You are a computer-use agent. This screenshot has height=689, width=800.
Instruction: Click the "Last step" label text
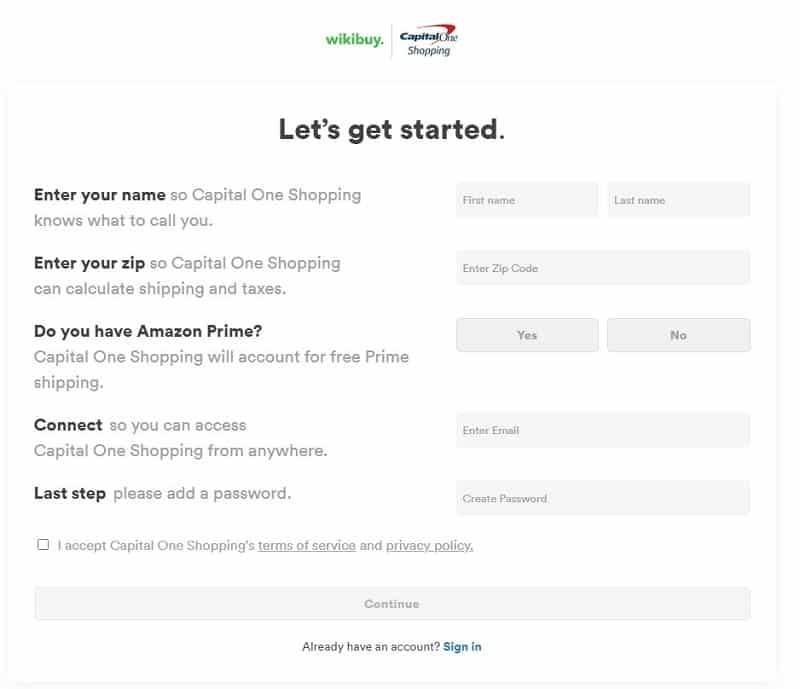tap(70, 494)
